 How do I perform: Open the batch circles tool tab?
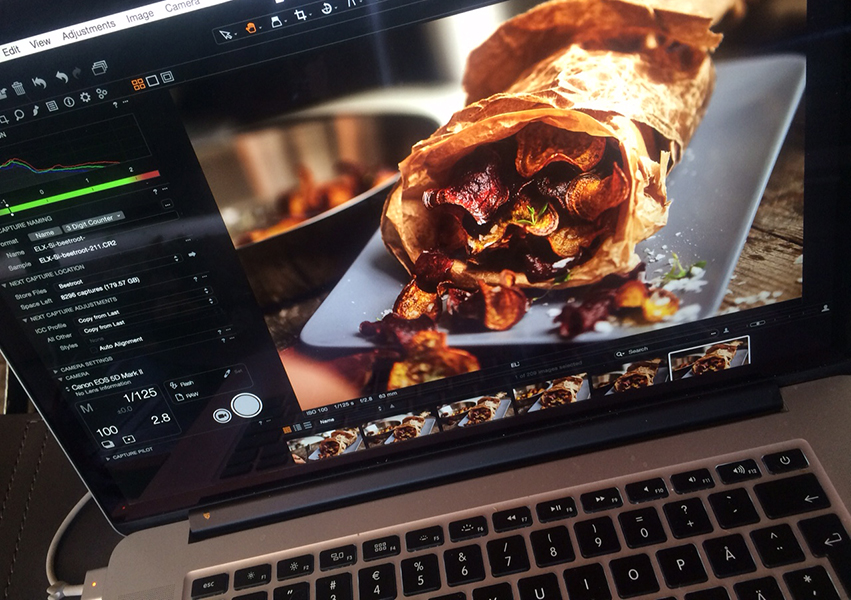(101, 93)
